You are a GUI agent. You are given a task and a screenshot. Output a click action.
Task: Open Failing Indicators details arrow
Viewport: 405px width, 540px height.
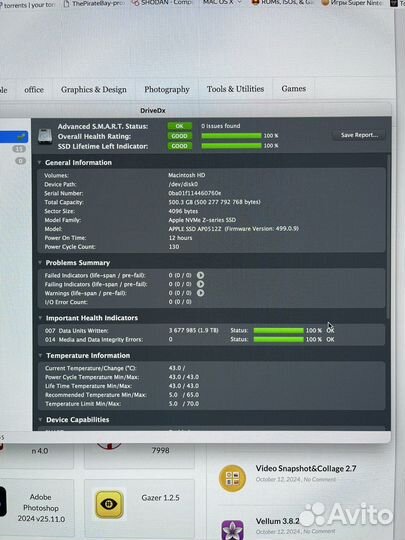(200, 284)
